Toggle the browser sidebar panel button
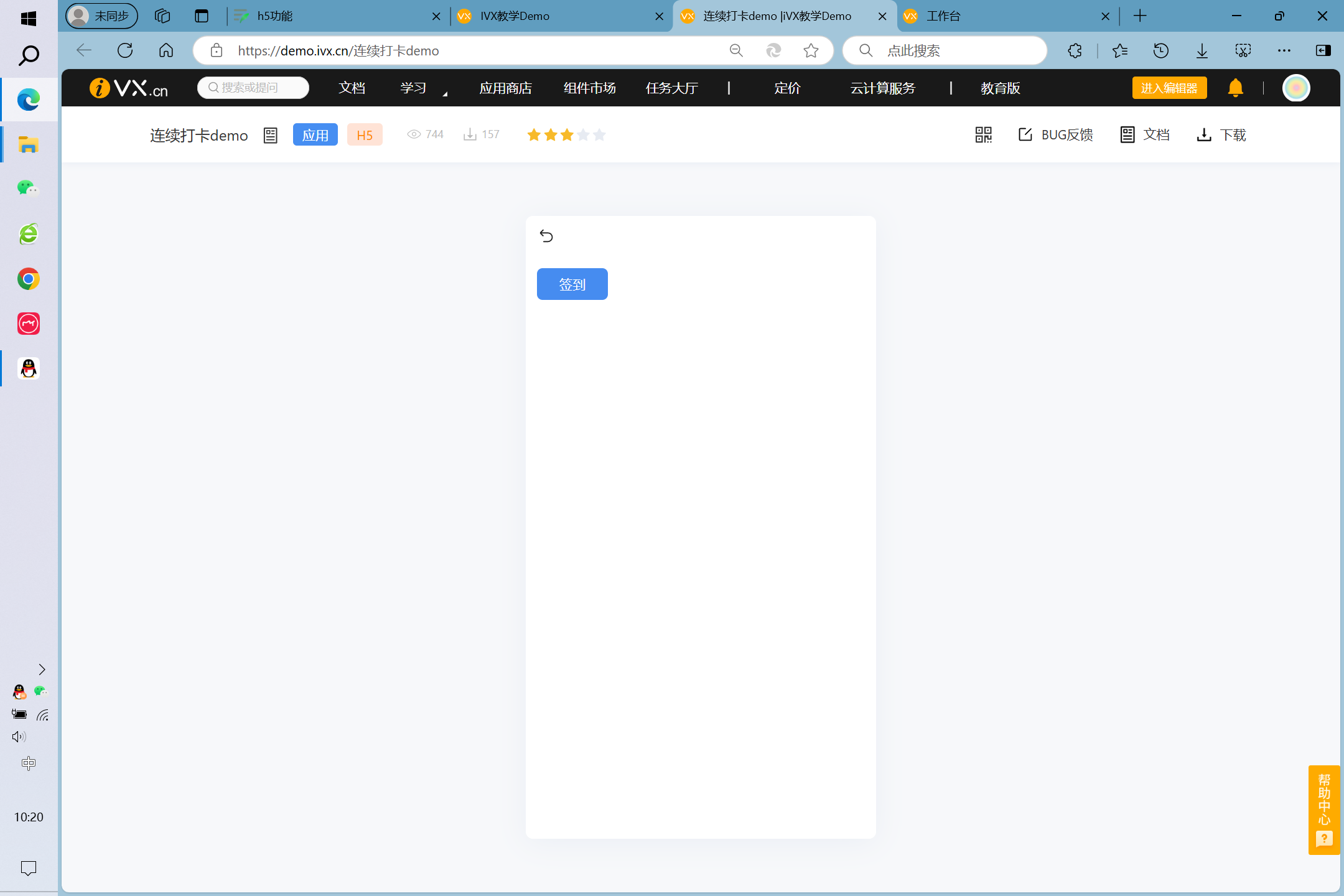The height and width of the screenshot is (896, 1344). pos(1323,50)
